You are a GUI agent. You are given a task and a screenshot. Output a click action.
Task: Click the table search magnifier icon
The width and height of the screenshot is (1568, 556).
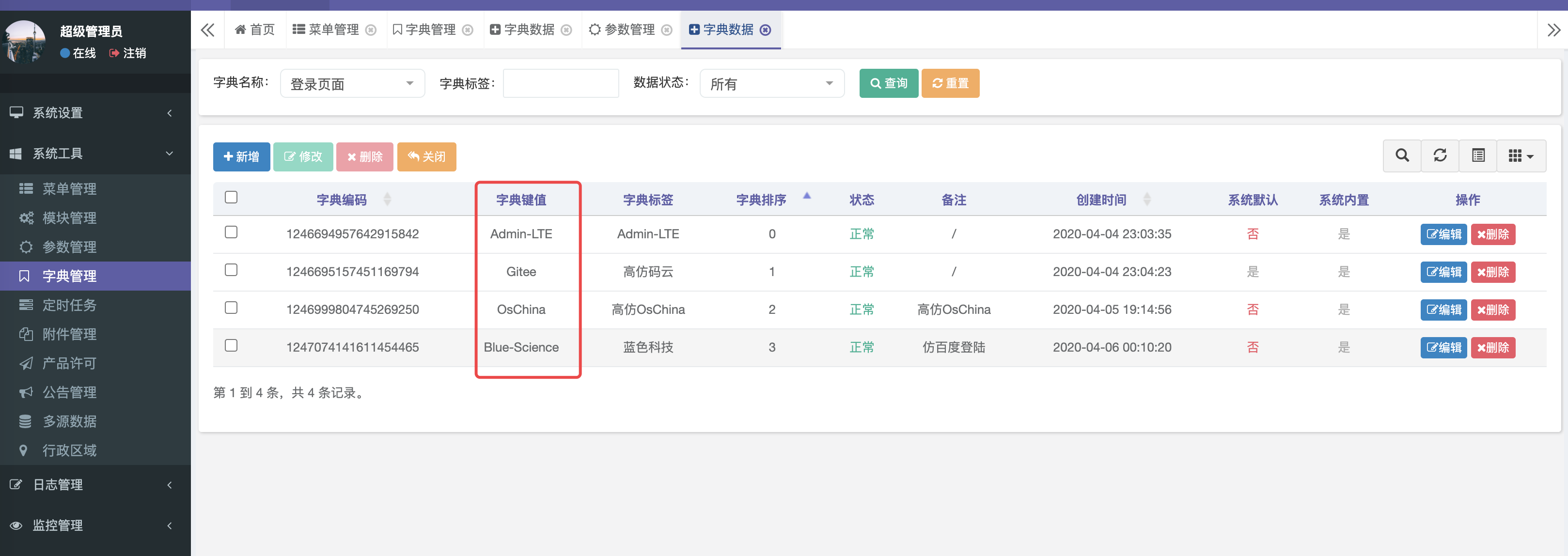[1402, 156]
